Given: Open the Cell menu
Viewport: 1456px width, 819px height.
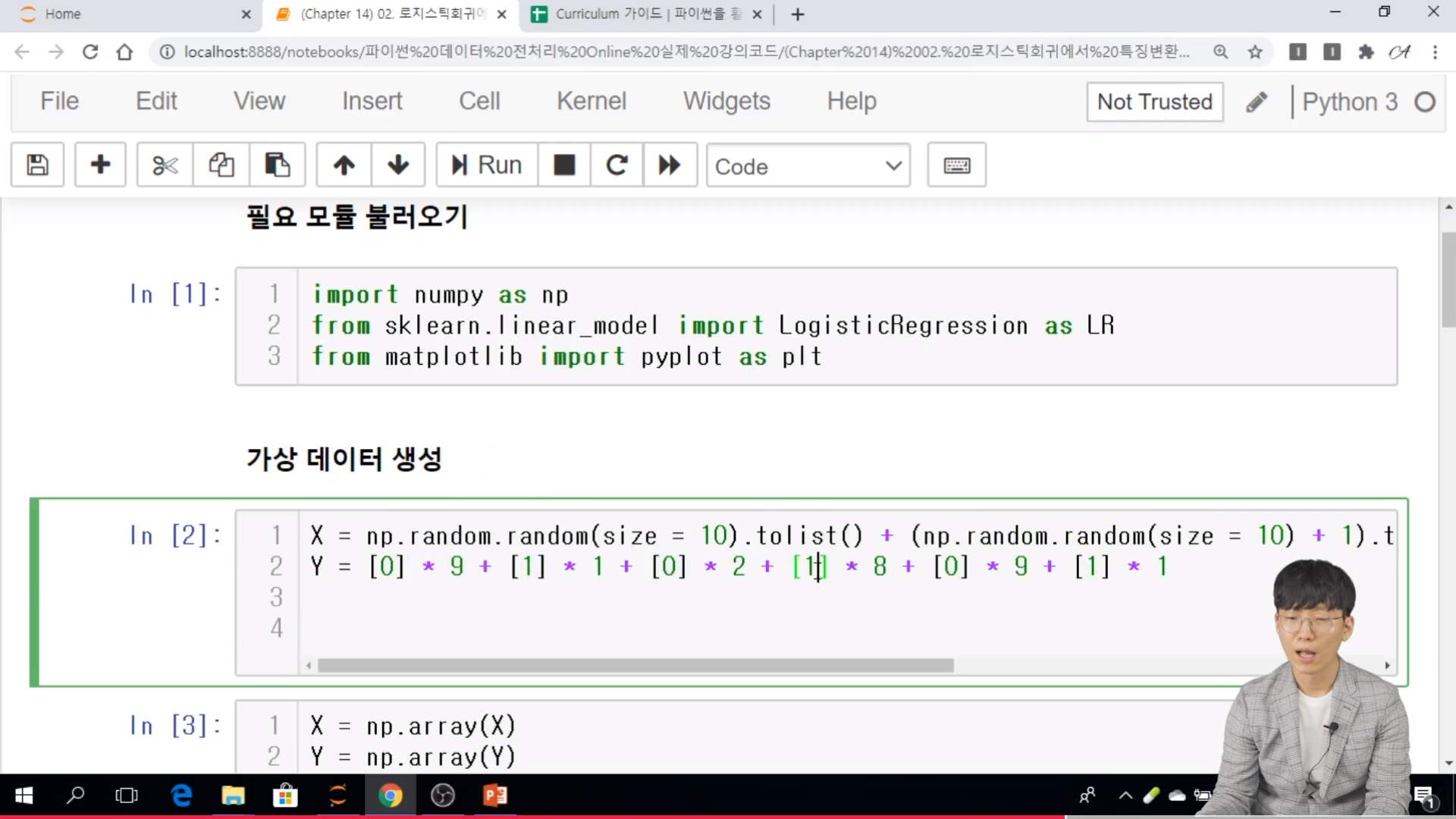Looking at the screenshot, I should (479, 101).
